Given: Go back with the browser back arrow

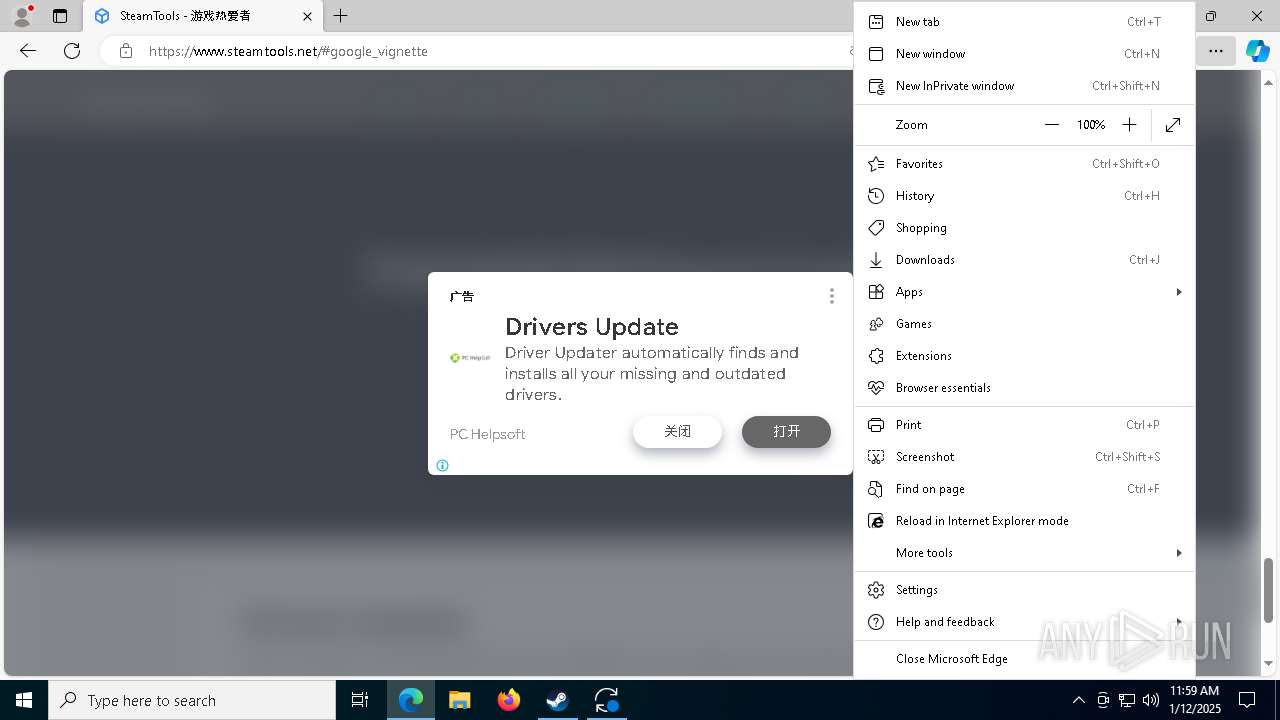Looking at the screenshot, I should tap(28, 51).
